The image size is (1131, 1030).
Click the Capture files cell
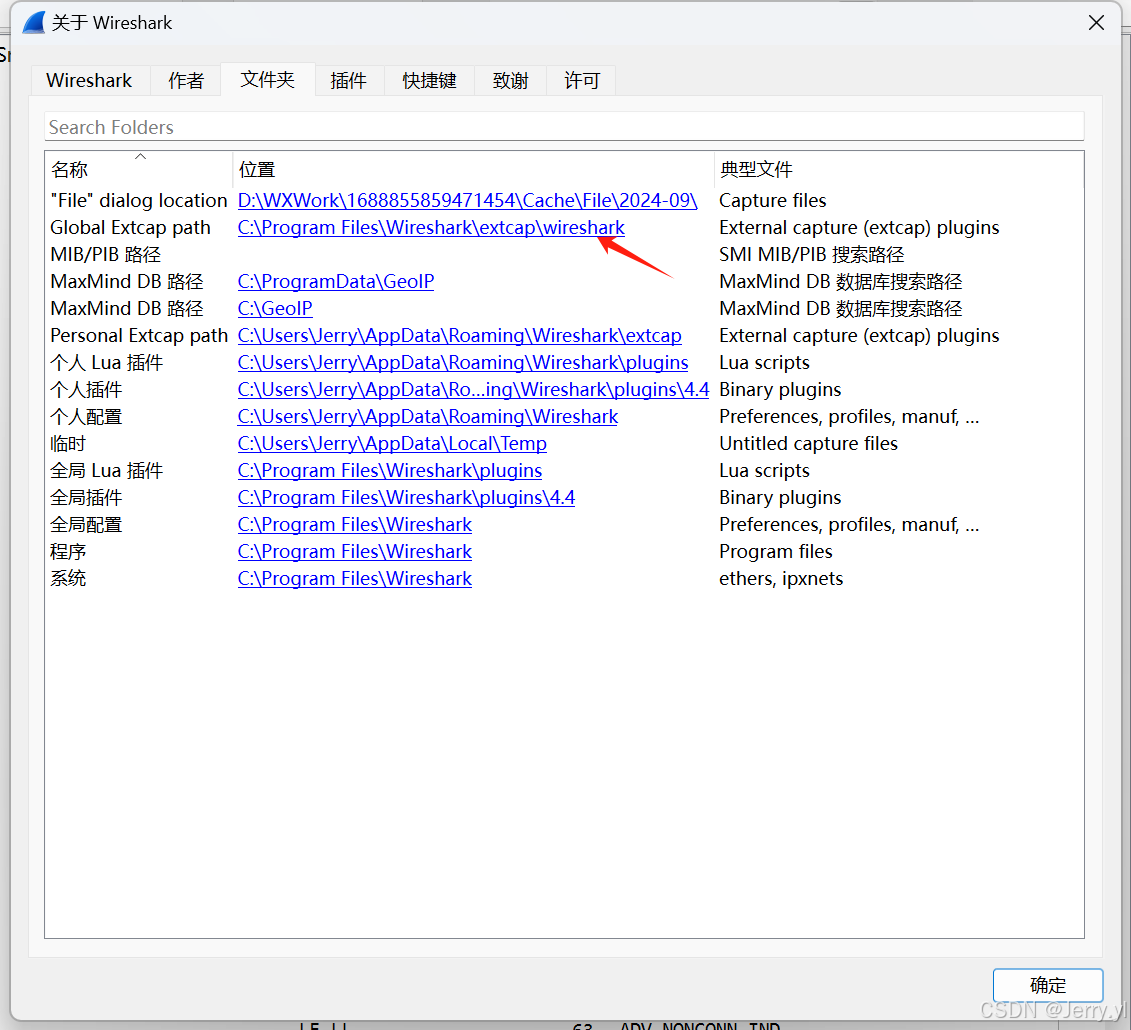tap(773, 201)
